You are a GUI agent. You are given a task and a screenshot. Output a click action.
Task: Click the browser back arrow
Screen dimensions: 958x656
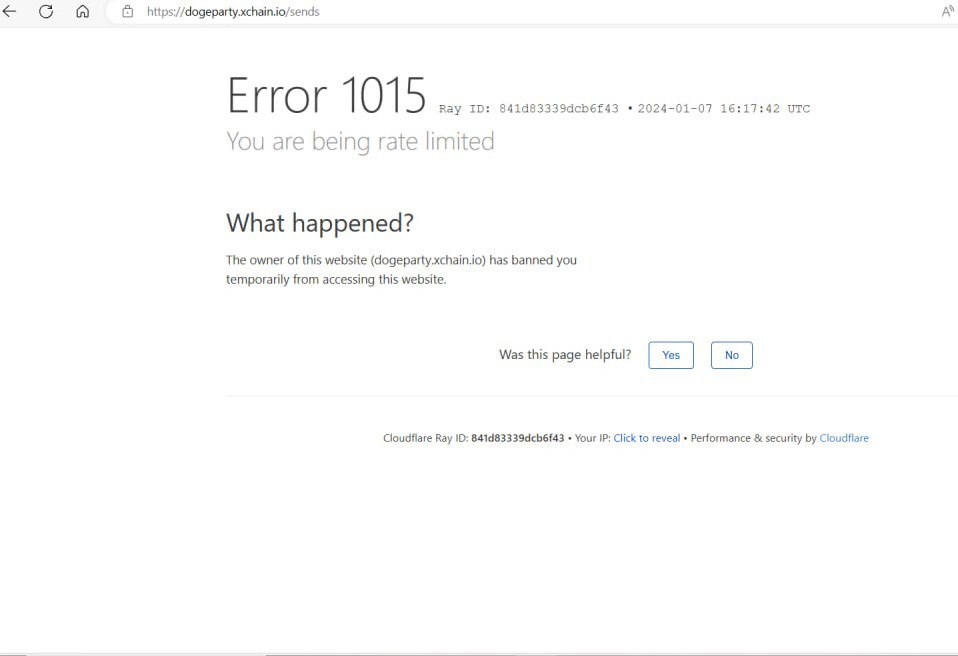9,11
